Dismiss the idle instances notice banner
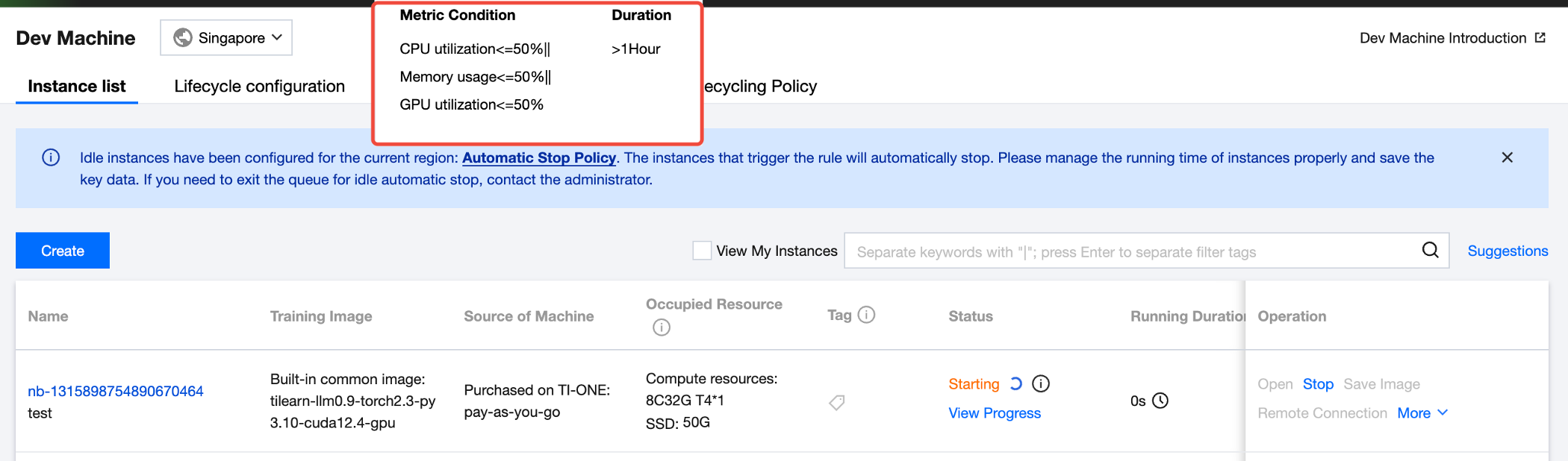The width and height of the screenshot is (1568, 461). (1507, 157)
